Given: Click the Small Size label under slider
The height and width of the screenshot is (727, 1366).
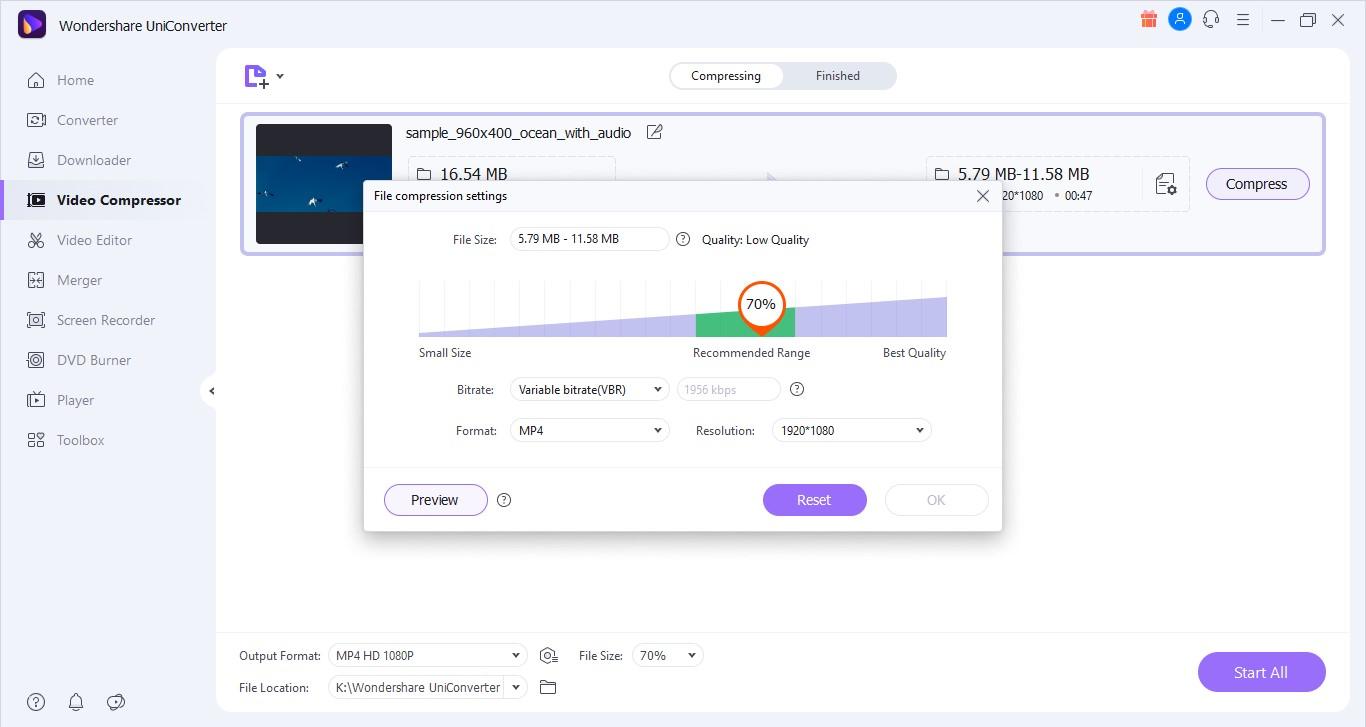Looking at the screenshot, I should (445, 353).
